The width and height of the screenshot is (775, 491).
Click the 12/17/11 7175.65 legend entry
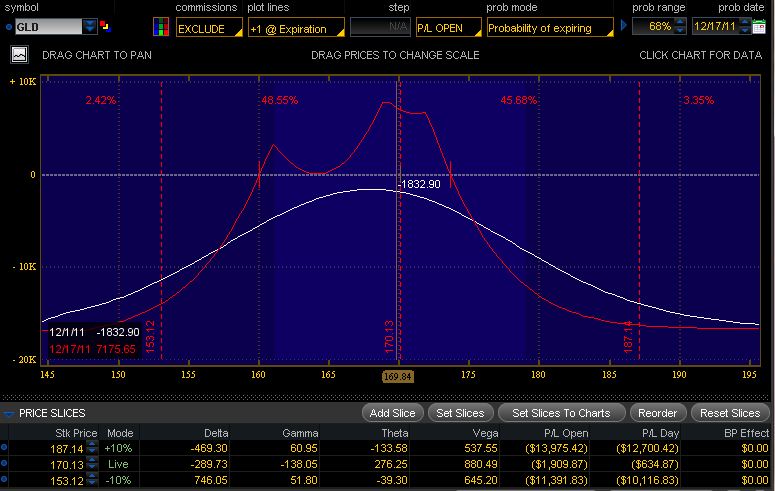click(92, 349)
